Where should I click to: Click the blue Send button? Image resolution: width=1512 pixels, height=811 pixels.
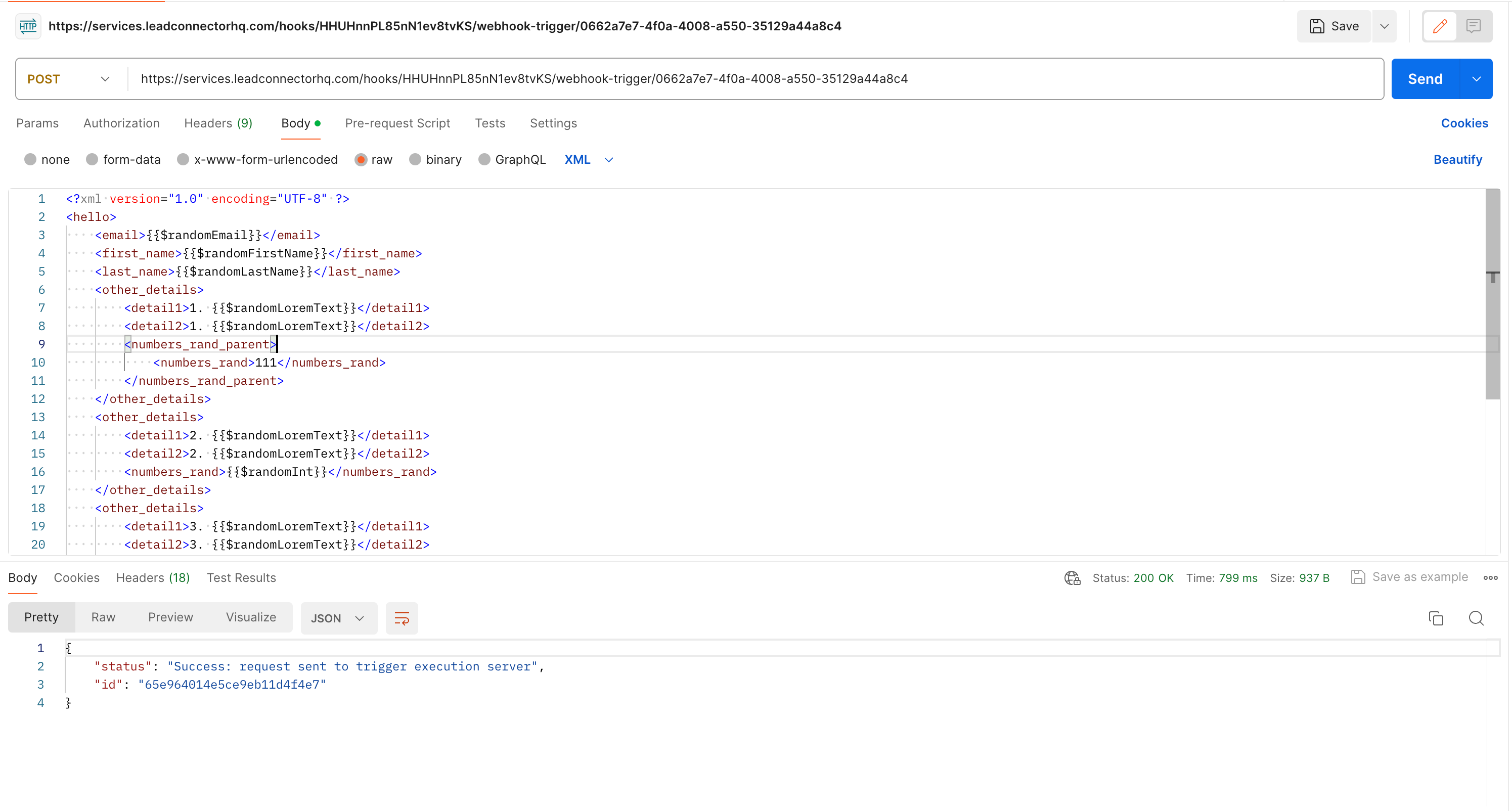[1425, 79]
